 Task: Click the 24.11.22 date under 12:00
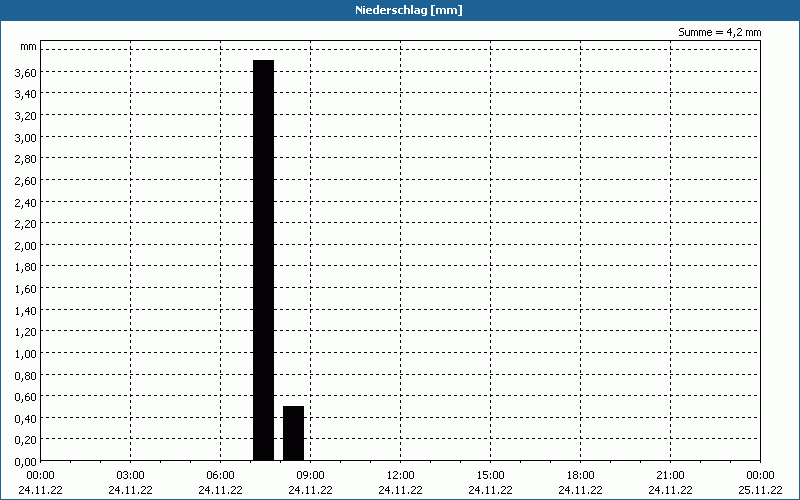coord(401,491)
